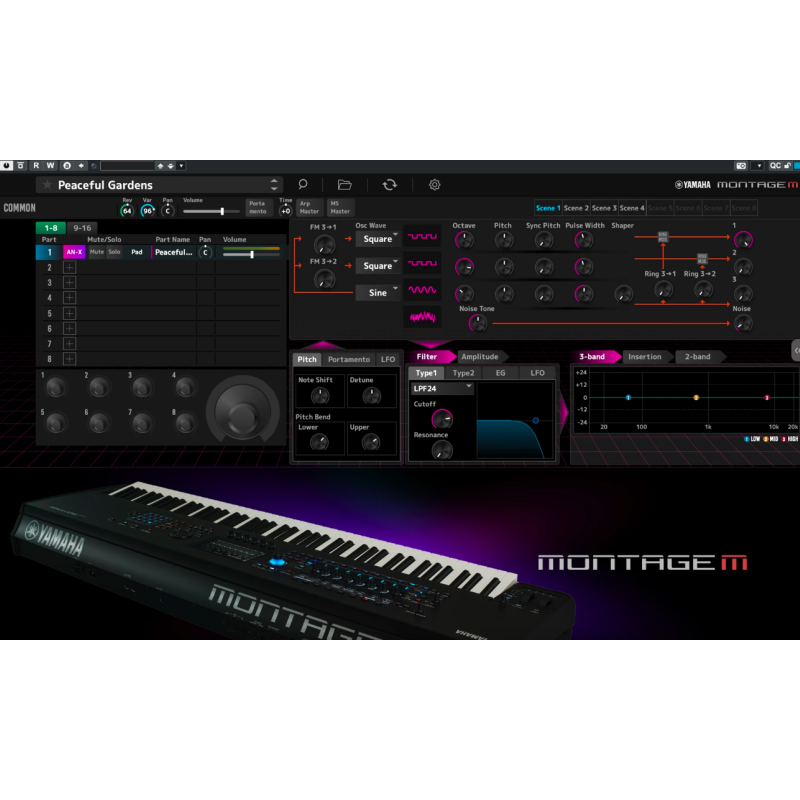Click the filter curve cutoff point
800x800 pixels.
tap(536, 420)
